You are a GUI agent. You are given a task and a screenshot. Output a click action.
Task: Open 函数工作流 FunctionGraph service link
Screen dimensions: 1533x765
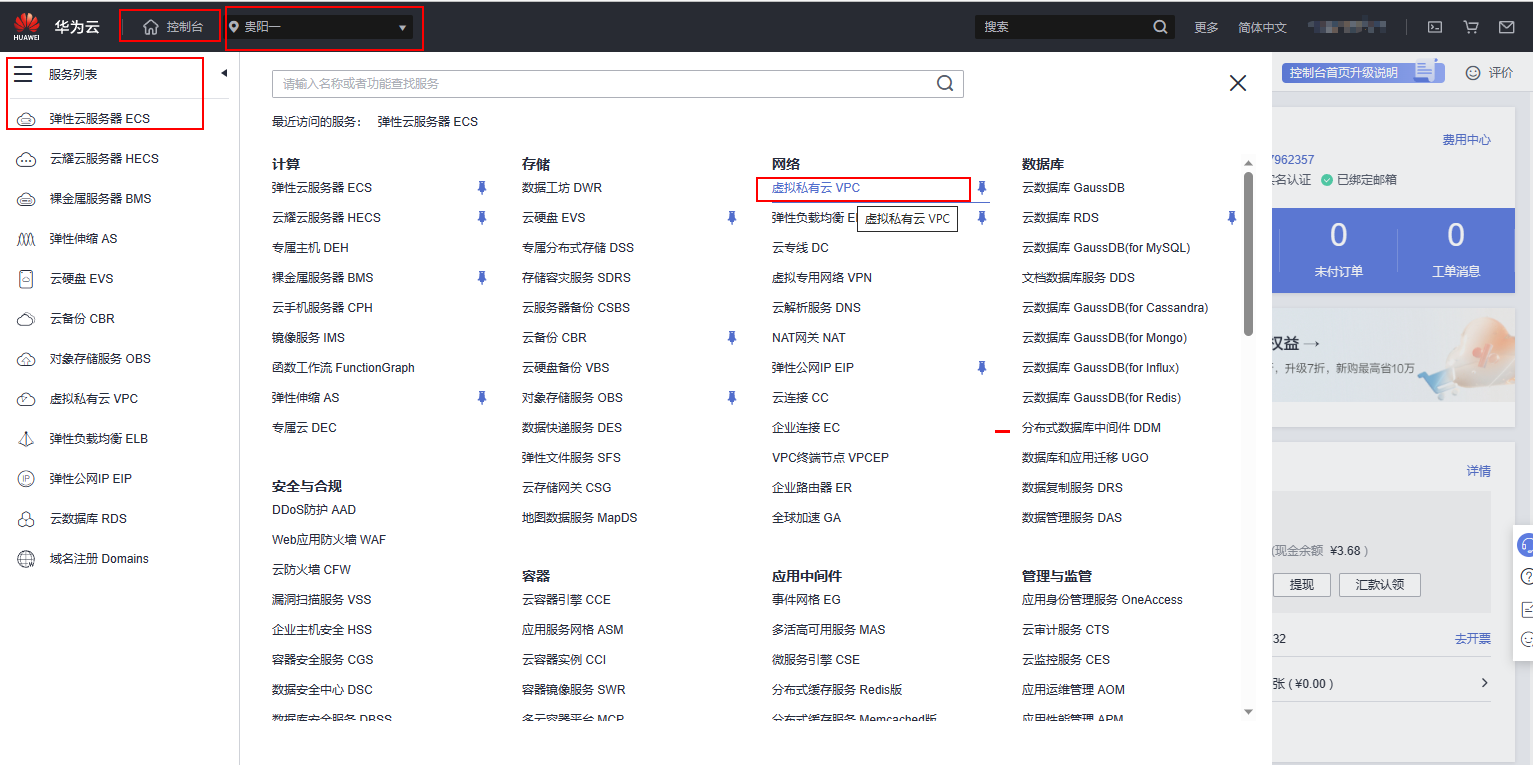(343, 368)
